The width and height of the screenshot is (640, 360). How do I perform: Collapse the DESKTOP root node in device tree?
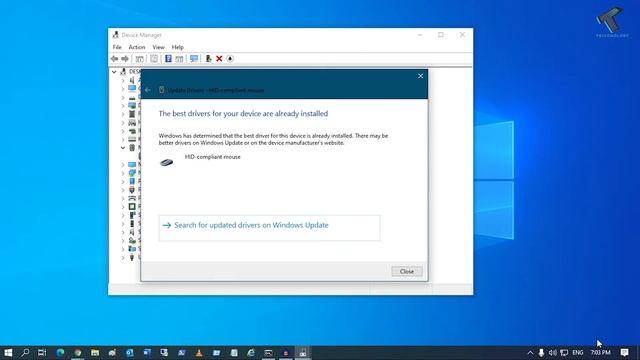(x=114, y=72)
